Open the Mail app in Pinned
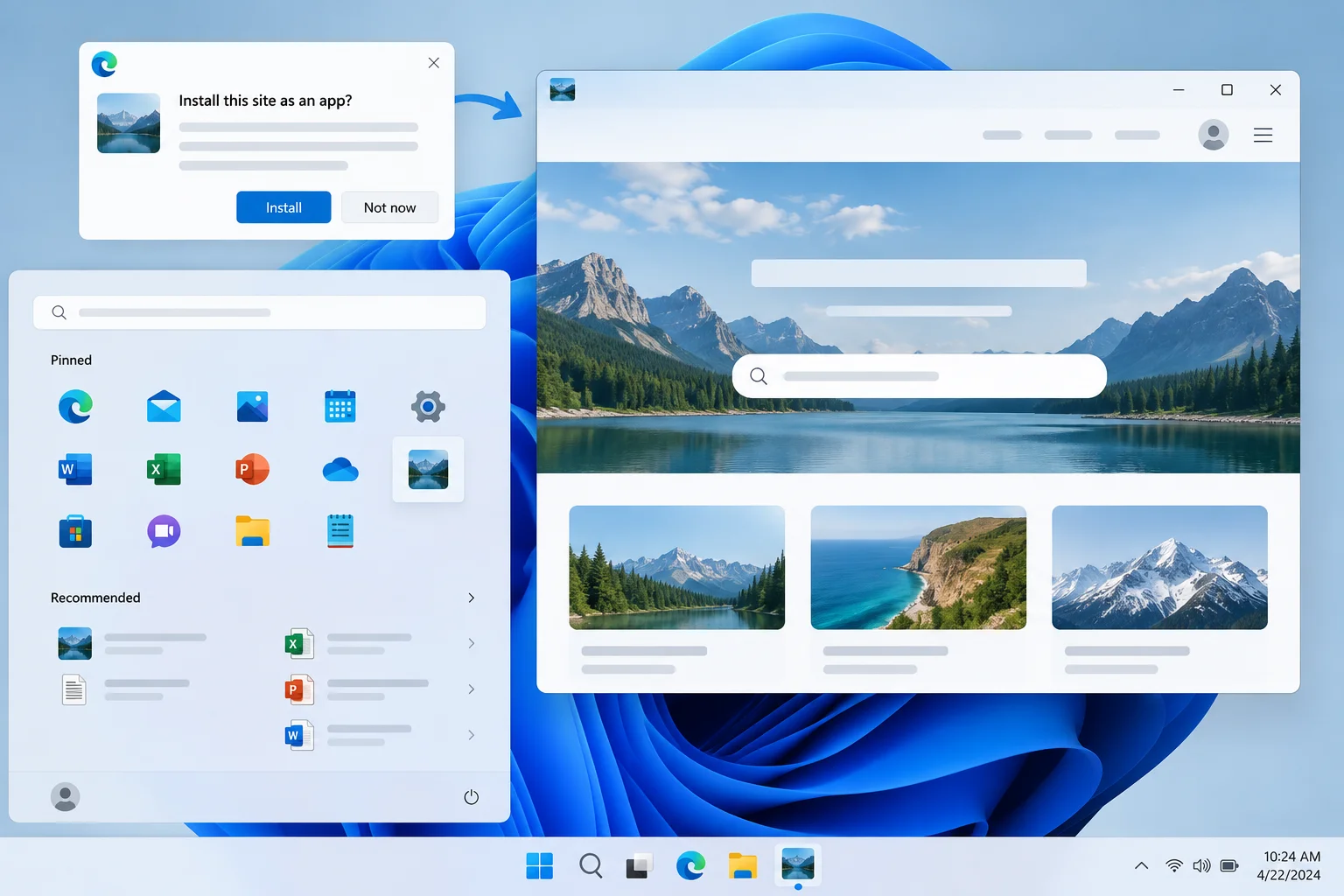The height and width of the screenshot is (896, 1344). tap(164, 407)
